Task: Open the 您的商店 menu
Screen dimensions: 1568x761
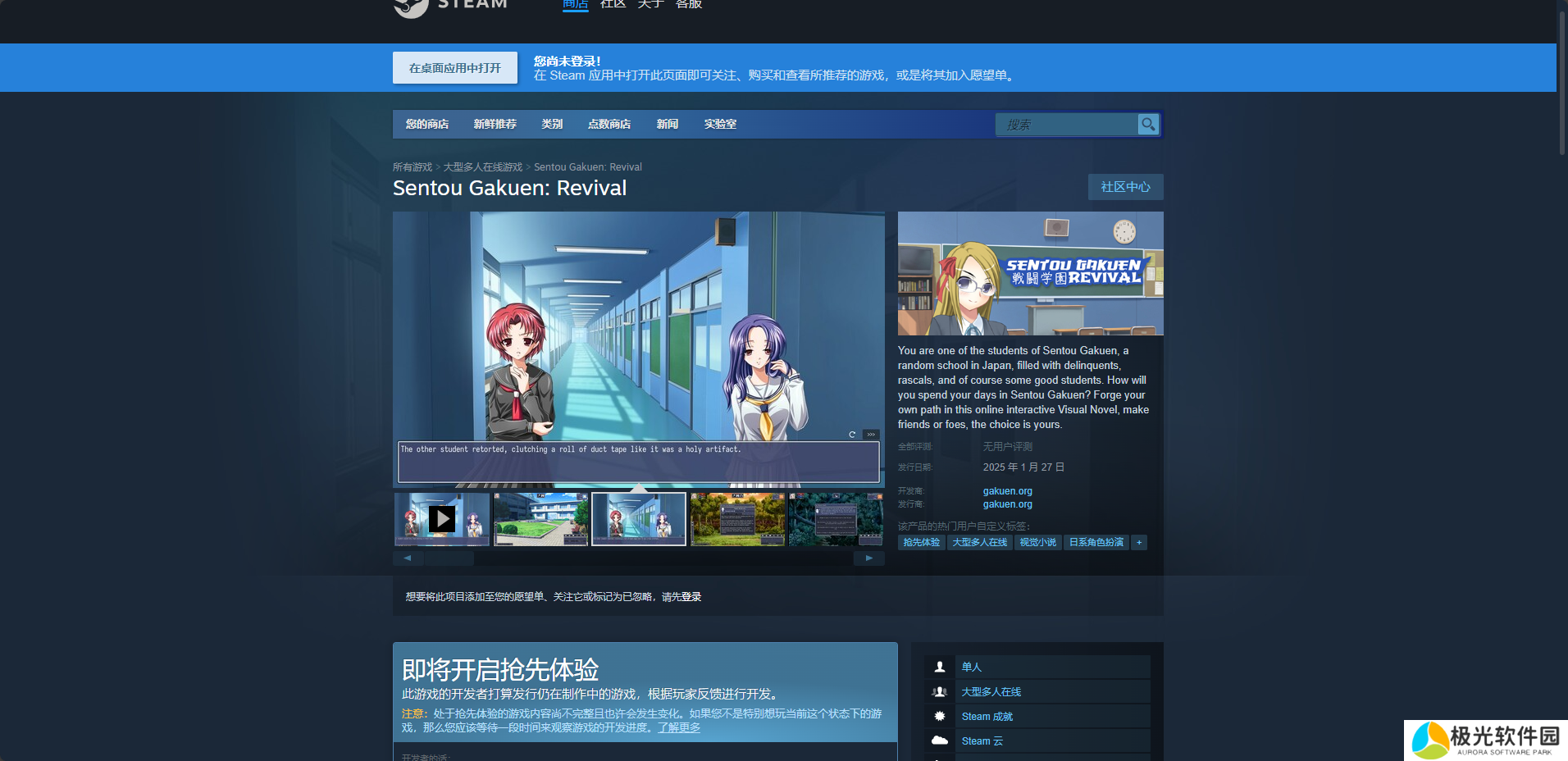Action: pos(426,125)
